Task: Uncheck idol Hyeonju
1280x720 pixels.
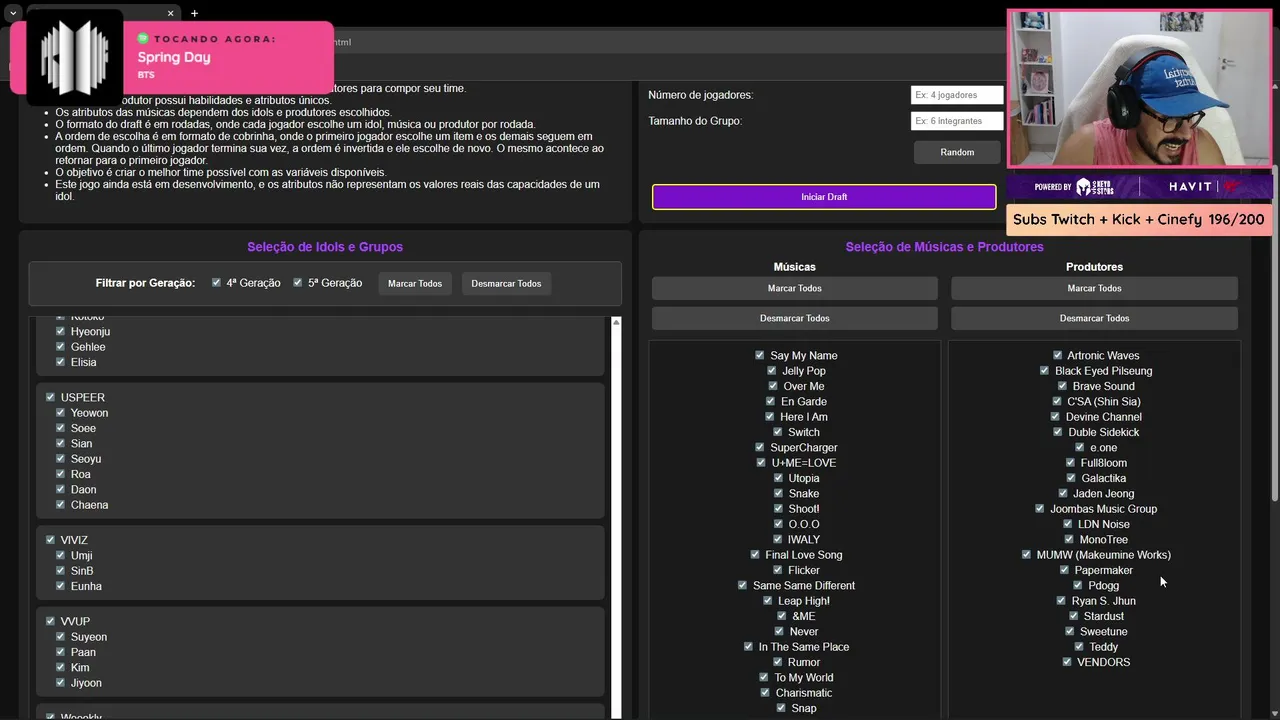Action: [x=60, y=331]
